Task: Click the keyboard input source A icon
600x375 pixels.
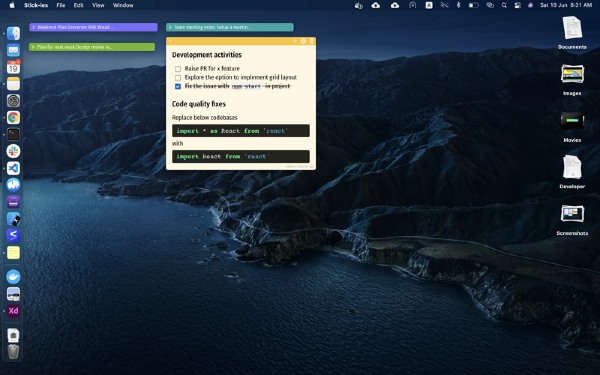Action: pos(429,5)
